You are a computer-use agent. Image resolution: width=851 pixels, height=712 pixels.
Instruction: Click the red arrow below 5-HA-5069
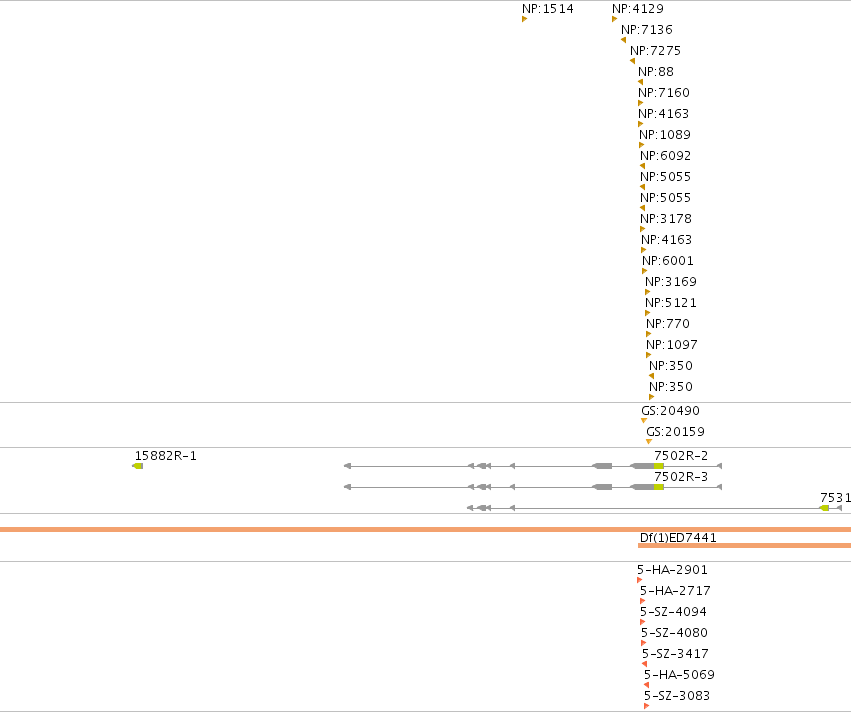646,685
